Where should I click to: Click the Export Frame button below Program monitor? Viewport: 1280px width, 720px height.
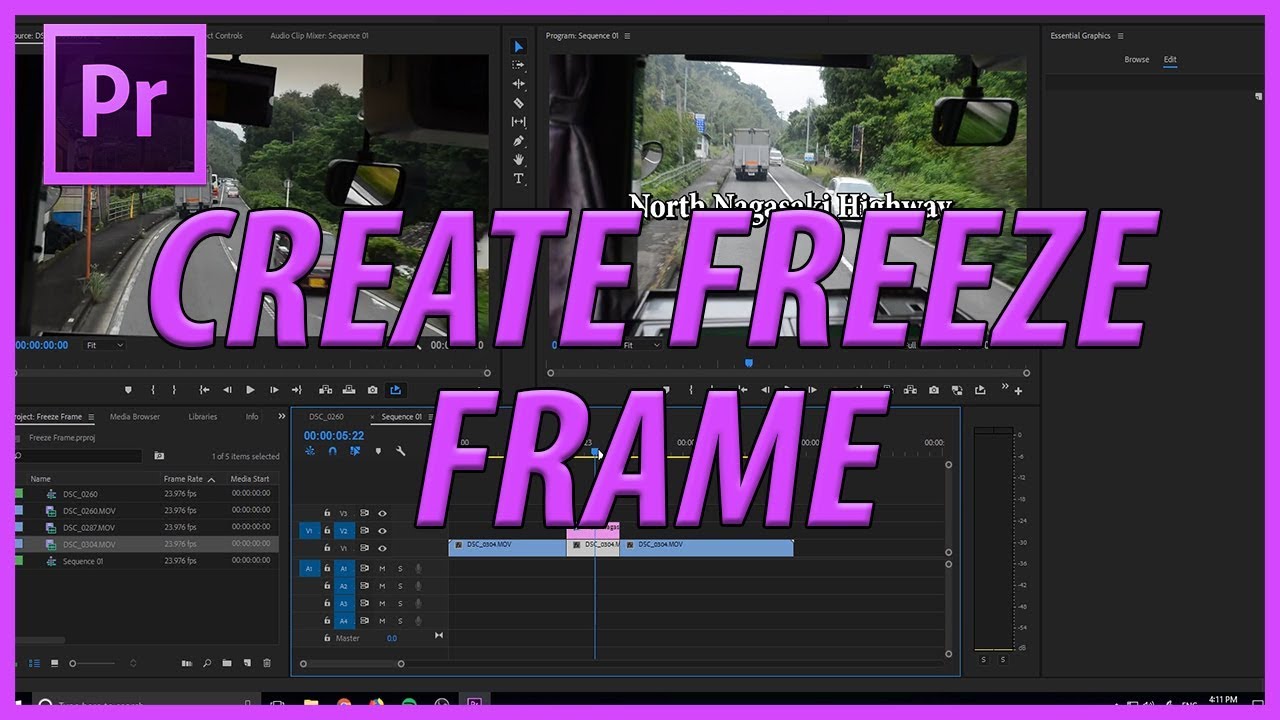point(934,390)
